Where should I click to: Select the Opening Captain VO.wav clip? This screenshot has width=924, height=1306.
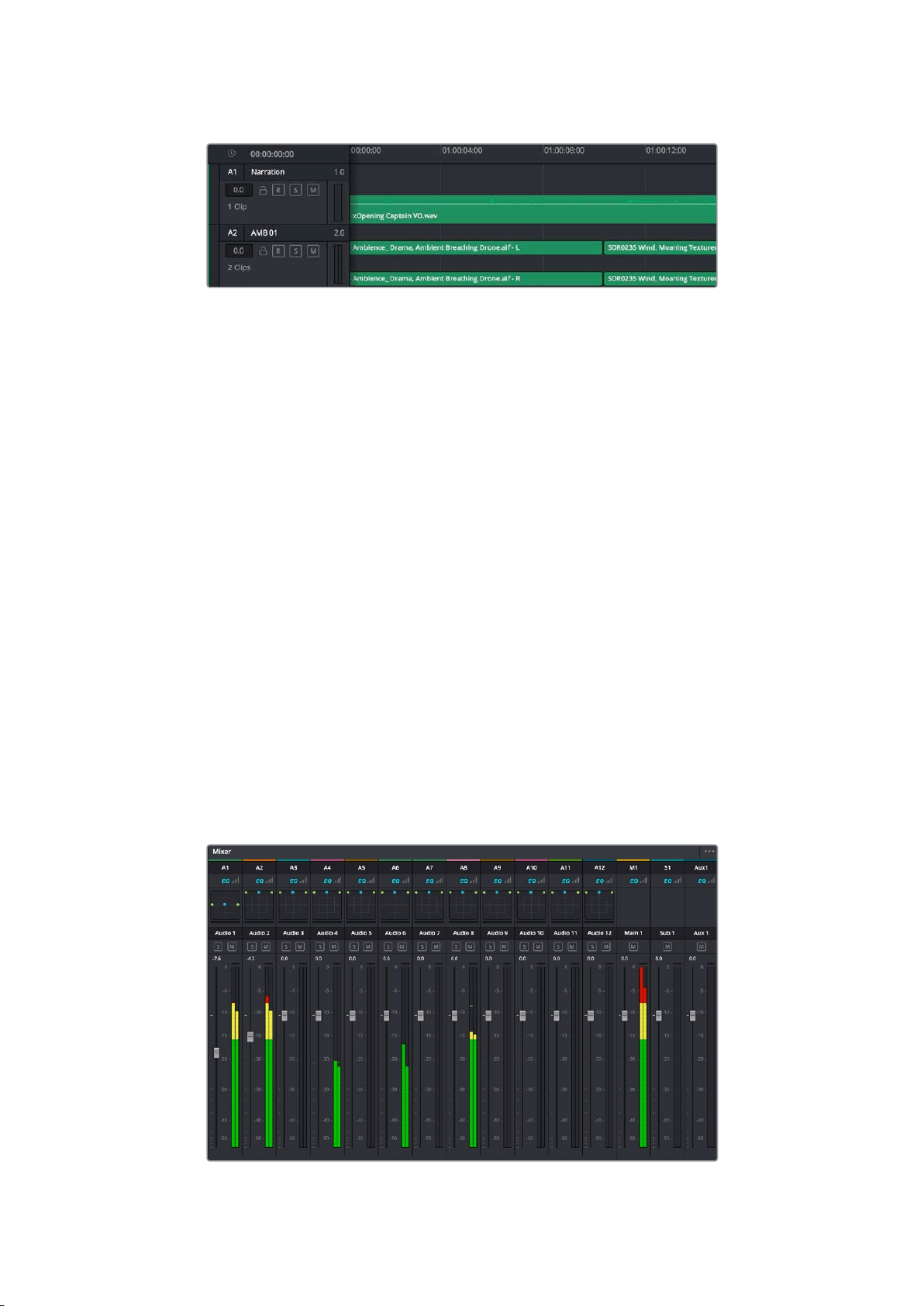point(533,210)
